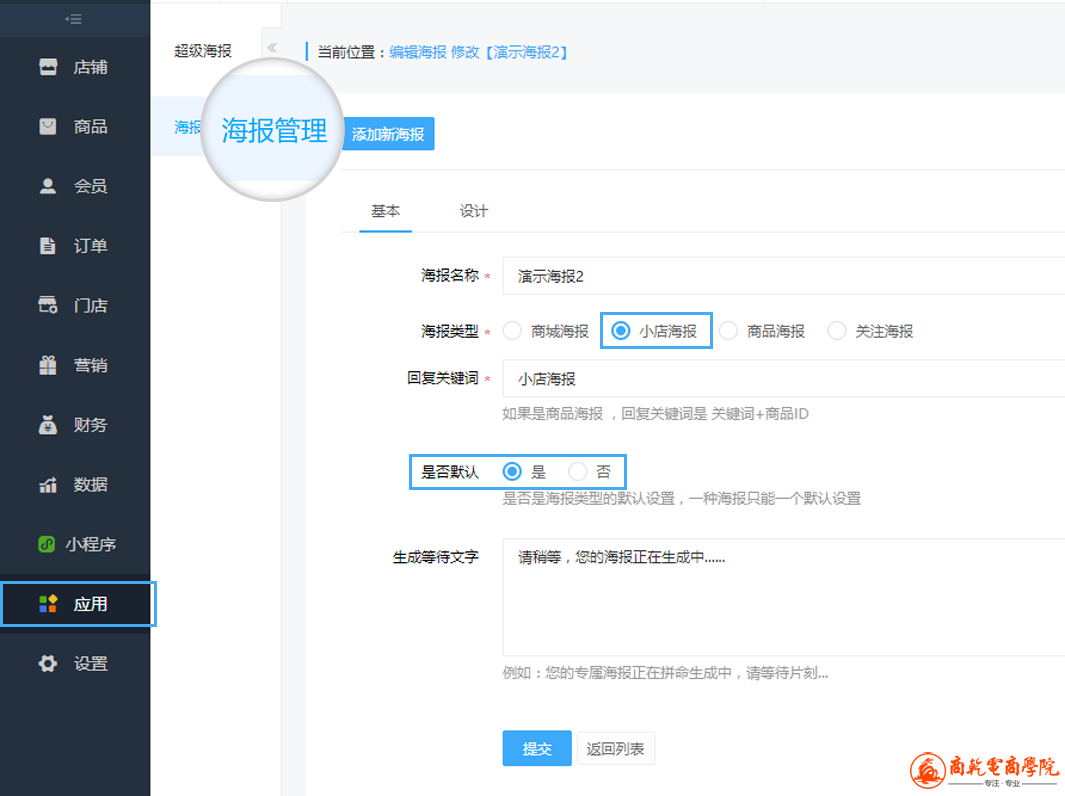Select 关注海报 radio option
The width and height of the screenshot is (1065, 796).
pos(837,331)
